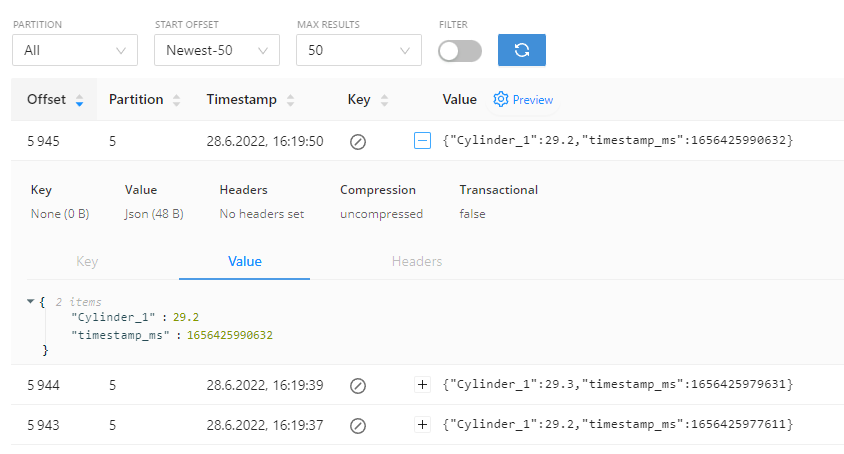Image resolution: width=844 pixels, height=454 pixels.
Task: Click offset value 5 944
Action: 44,386
